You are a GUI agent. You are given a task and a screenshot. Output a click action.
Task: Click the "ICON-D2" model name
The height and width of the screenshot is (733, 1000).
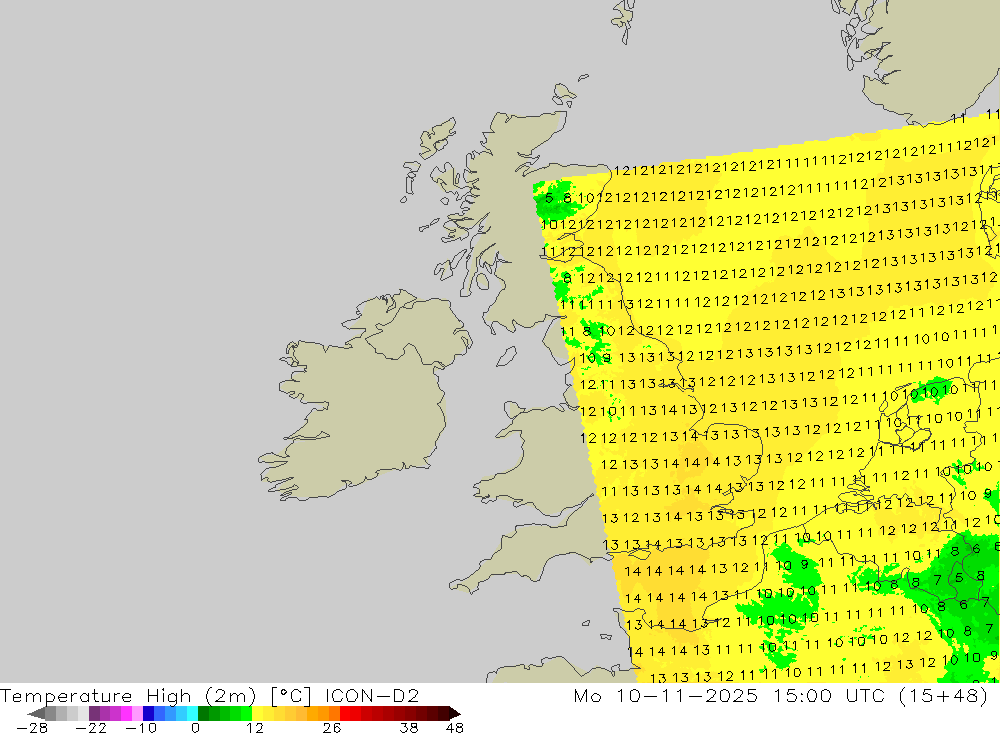372,696
